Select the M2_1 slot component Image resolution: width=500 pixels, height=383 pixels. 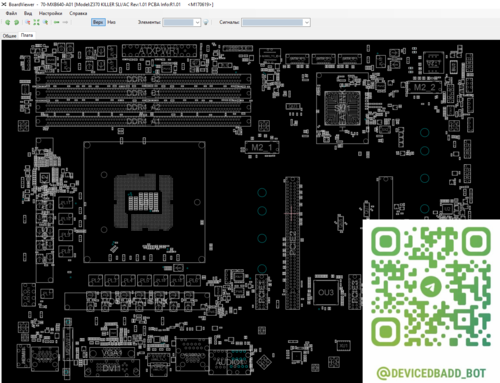[262, 147]
